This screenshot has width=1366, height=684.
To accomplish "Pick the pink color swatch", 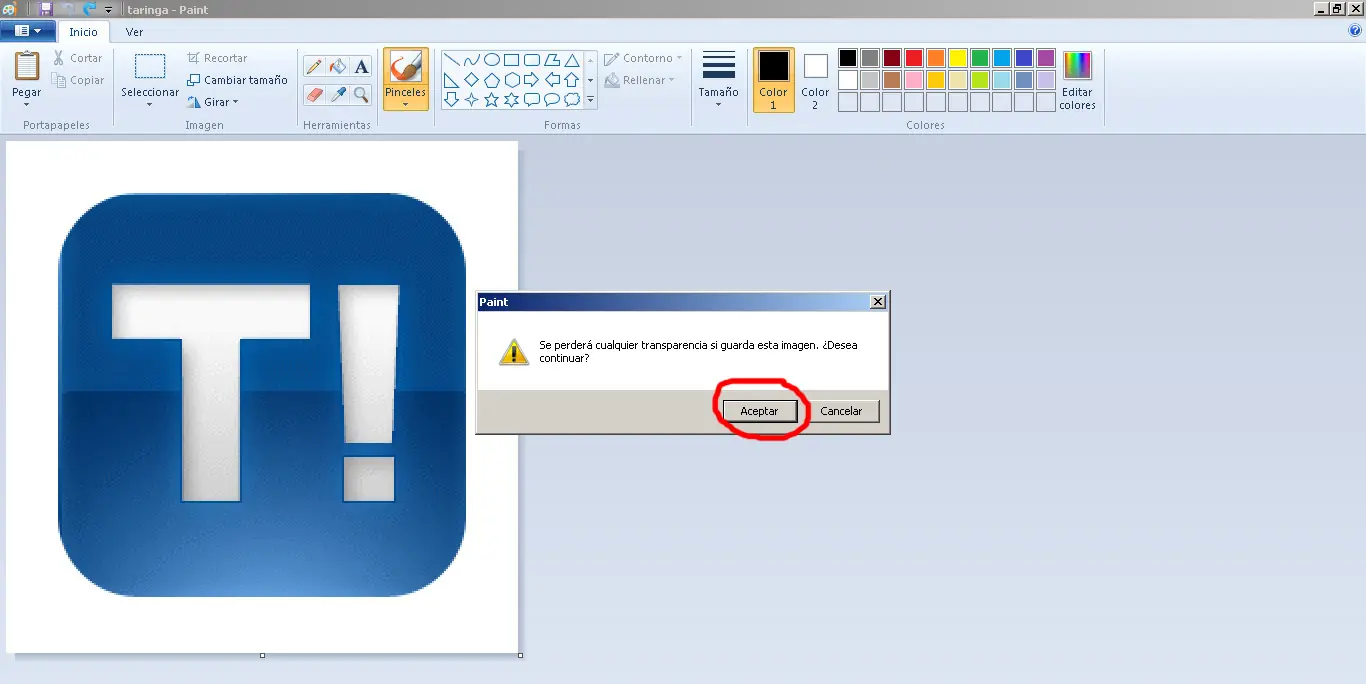I will [x=913, y=80].
